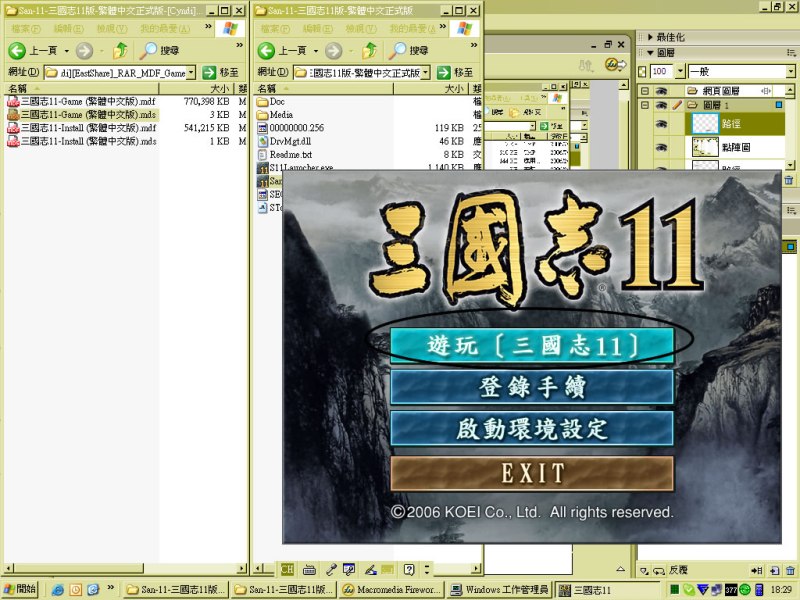Image resolution: width=800 pixels, height=600 pixels.
Task: Click CH language indicator on language bar
Action: (287, 569)
